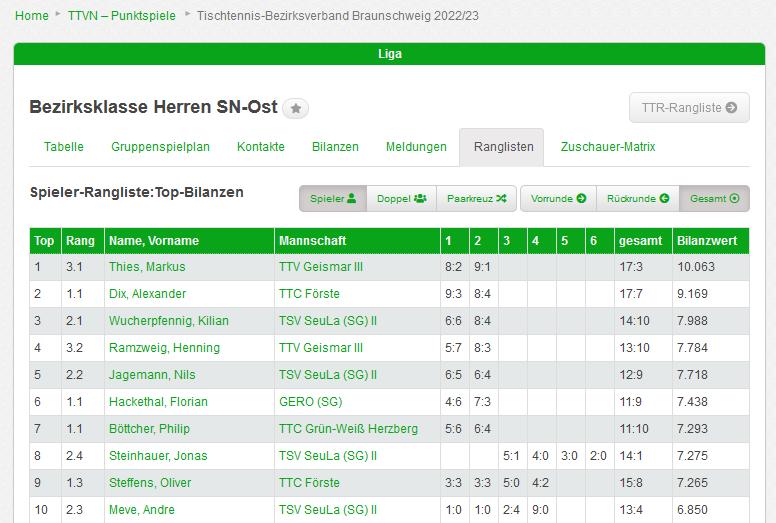Open the Gruppenspielplan tab
Viewport: 776px width, 523px height.
(x=160, y=146)
